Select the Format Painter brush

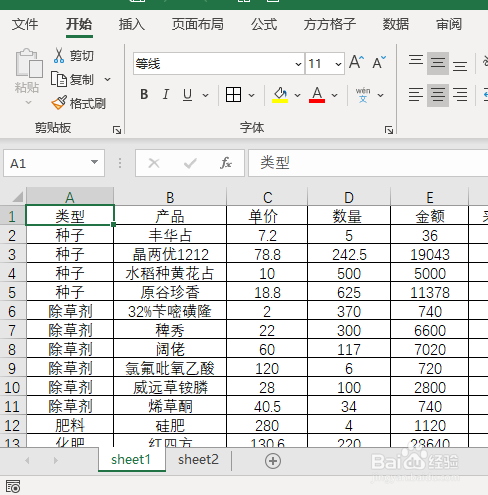point(59,103)
